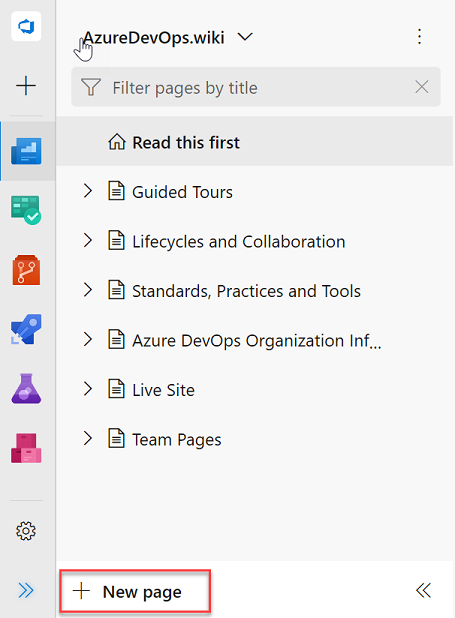Expand Azure DevOps Organization Inf... node
Viewport: 455px width, 618px height.
[88, 339]
